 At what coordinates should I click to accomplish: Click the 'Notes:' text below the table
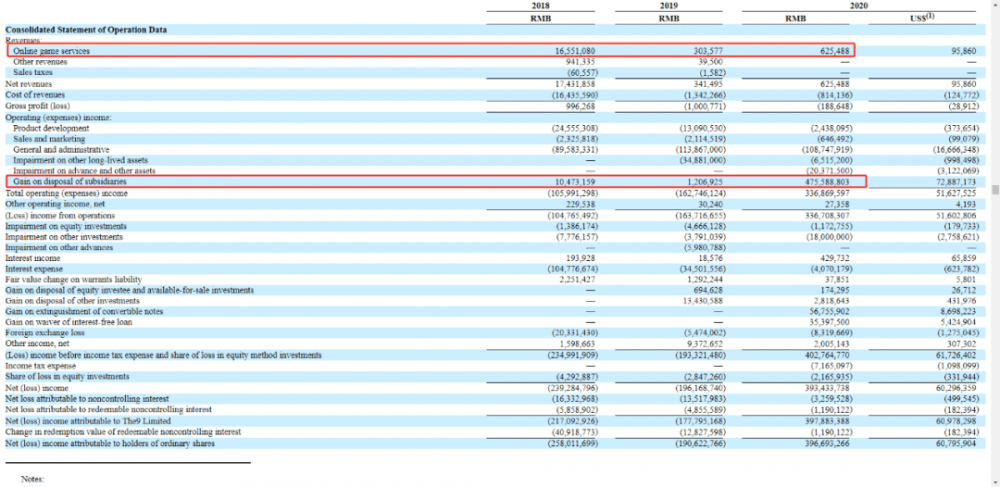(x=33, y=479)
